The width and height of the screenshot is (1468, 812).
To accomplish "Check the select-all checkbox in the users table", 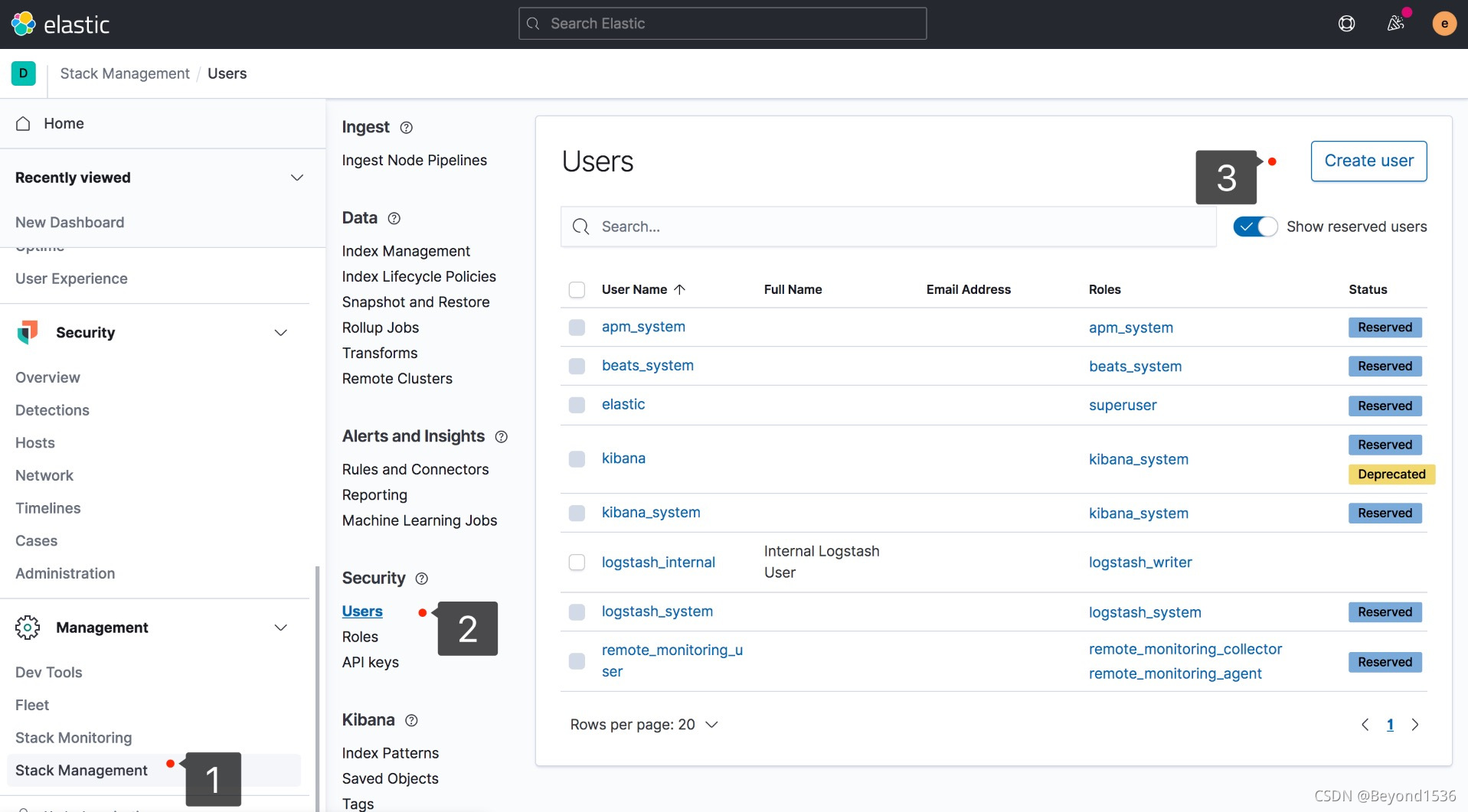I will coord(577,289).
